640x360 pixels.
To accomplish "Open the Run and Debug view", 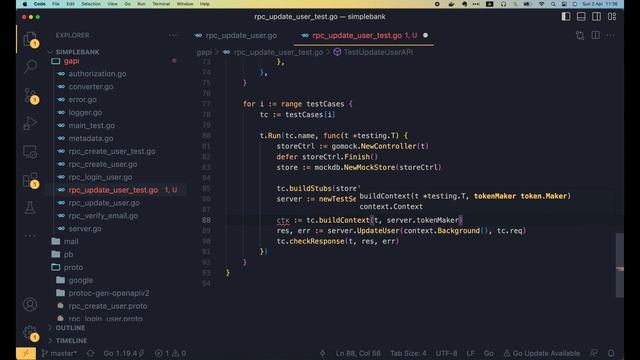I will 30,123.
